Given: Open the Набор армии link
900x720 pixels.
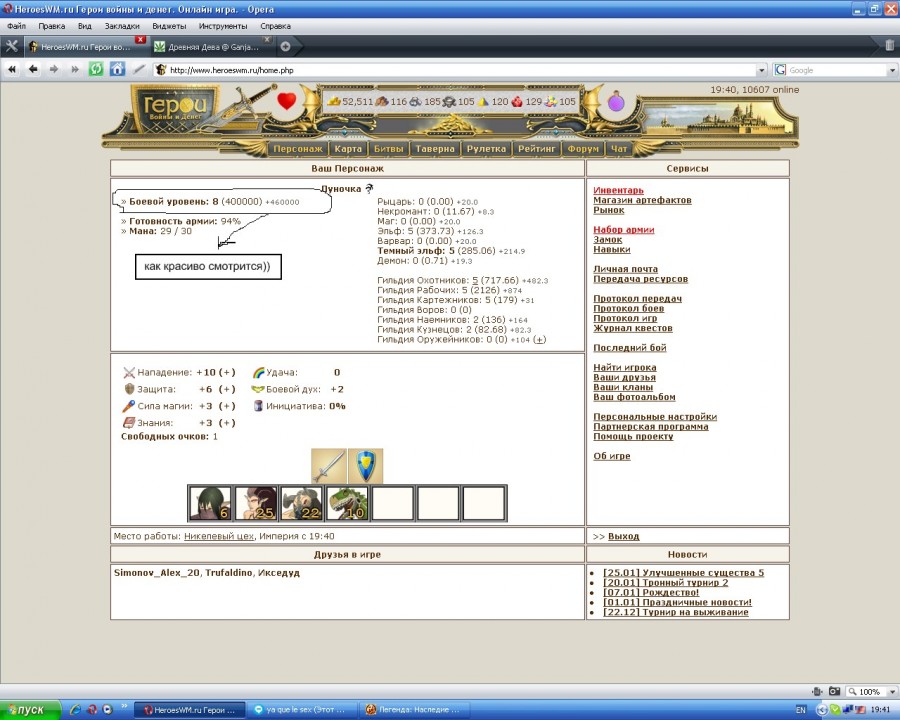Looking at the screenshot, I should [x=623, y=230].
